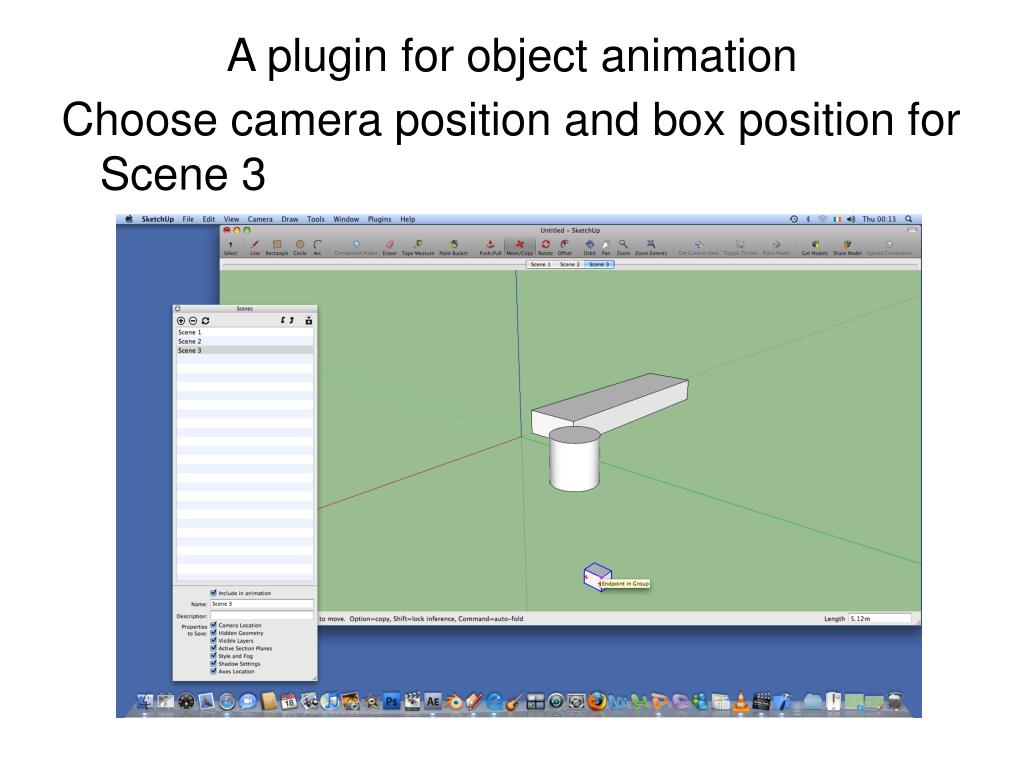
Task: Choose the Pan tool
Action: (605, 246)
